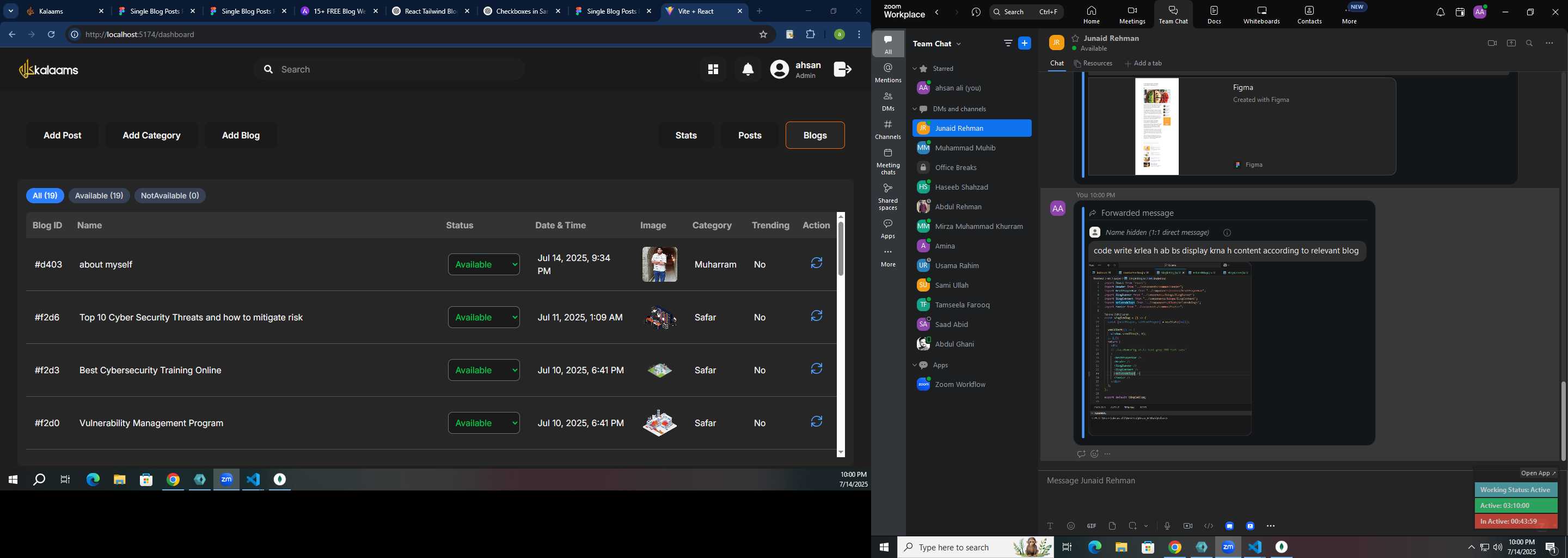The width and height of the screenshot is (1568, 558).
Task: Click the Zoom chat messages scrollbar
Action: [1563, 421]
